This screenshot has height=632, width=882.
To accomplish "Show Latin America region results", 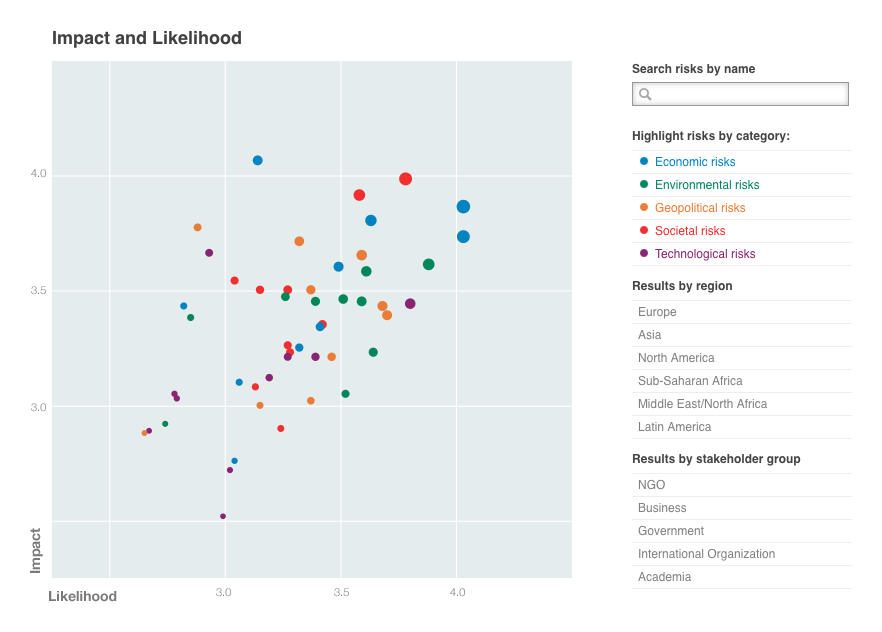I will point(674,427).
